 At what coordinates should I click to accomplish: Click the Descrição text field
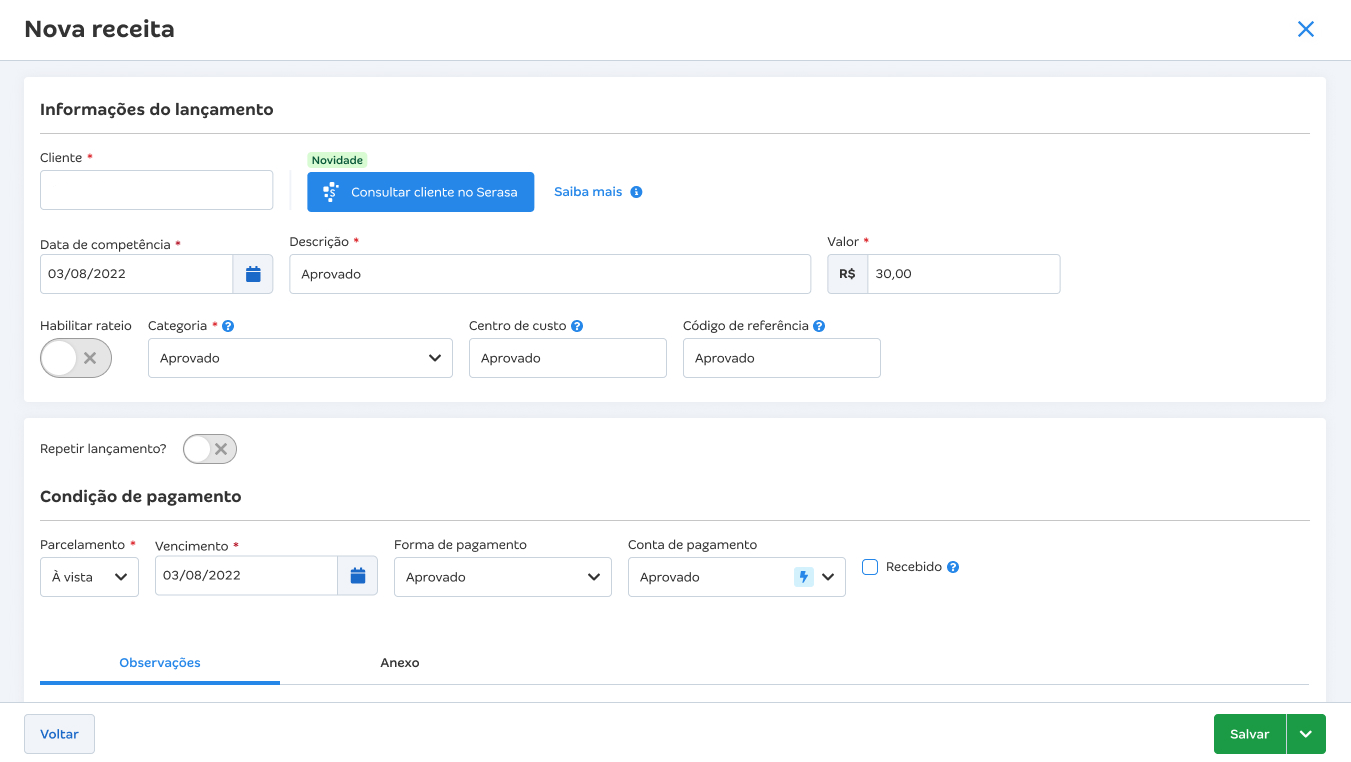click(550, 274)
